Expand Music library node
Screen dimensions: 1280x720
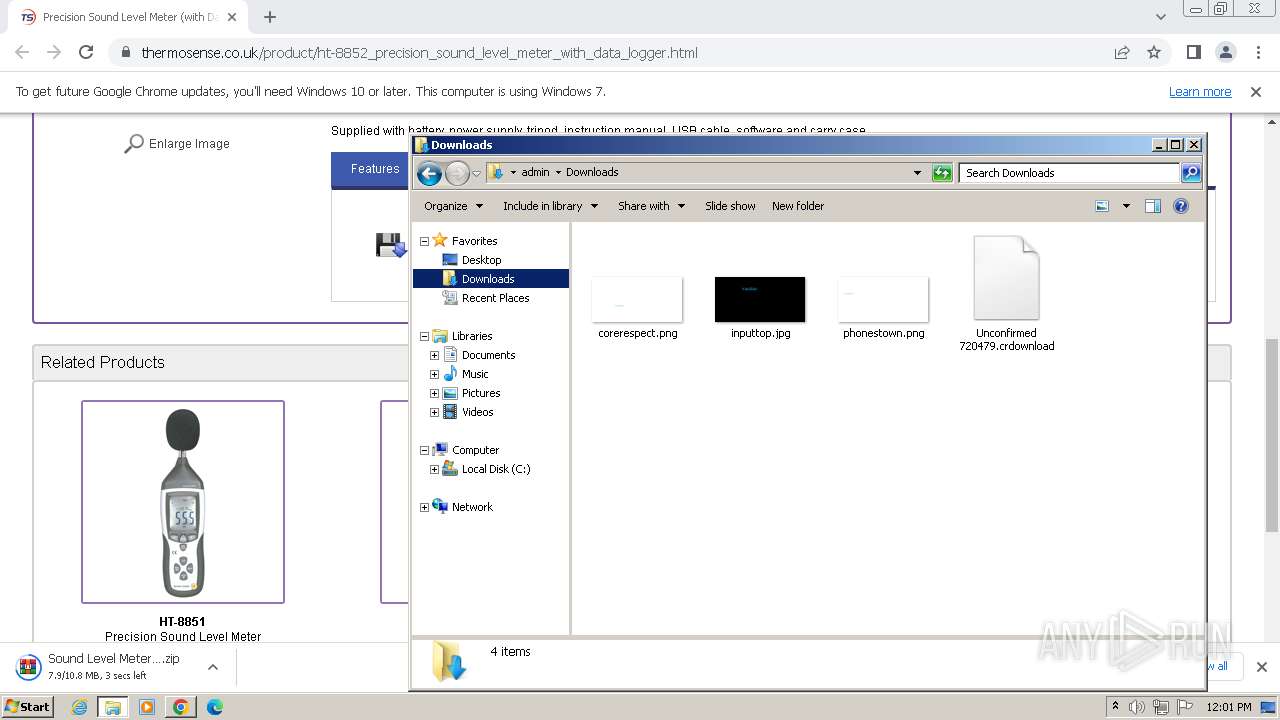click(x=434, y=374)
